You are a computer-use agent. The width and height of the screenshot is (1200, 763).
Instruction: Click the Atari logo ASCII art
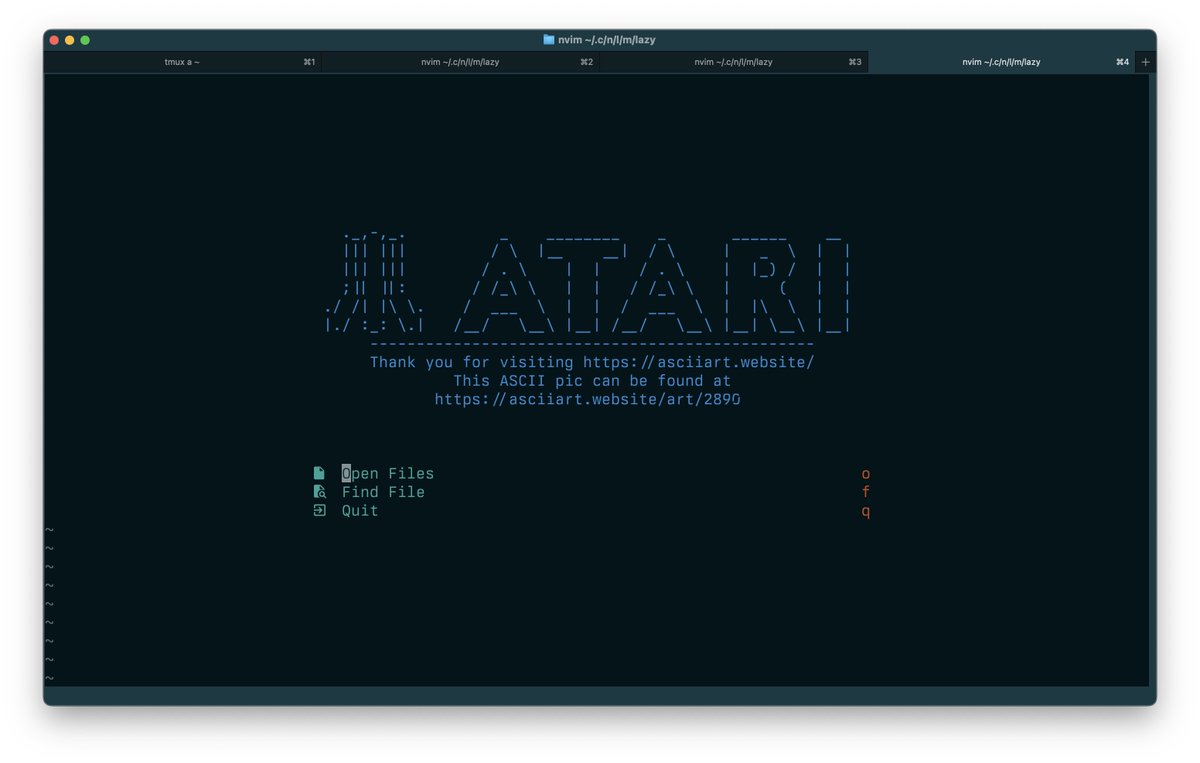(375, 283)
